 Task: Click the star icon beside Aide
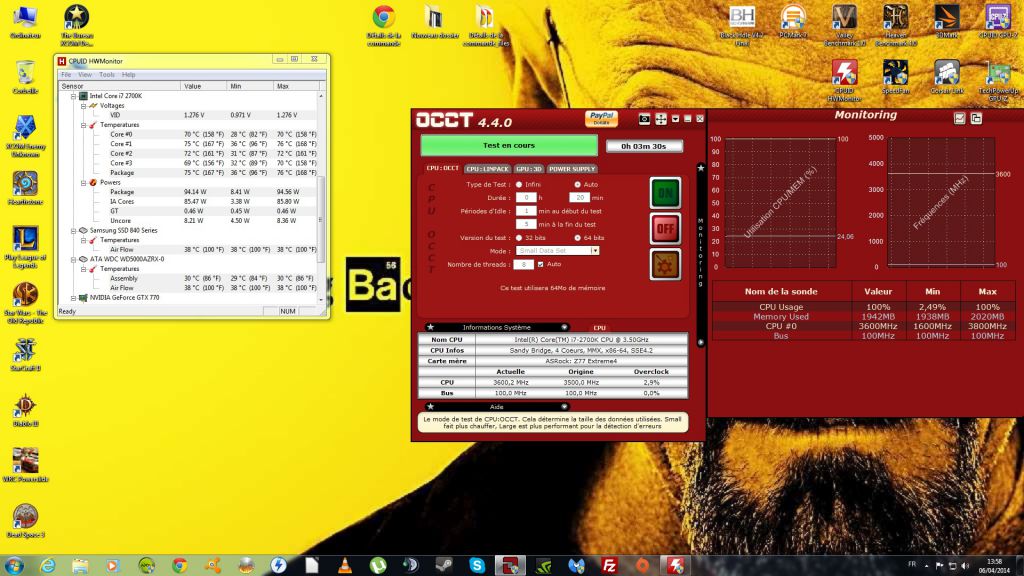pyautogui.click(x=430, y=406)
